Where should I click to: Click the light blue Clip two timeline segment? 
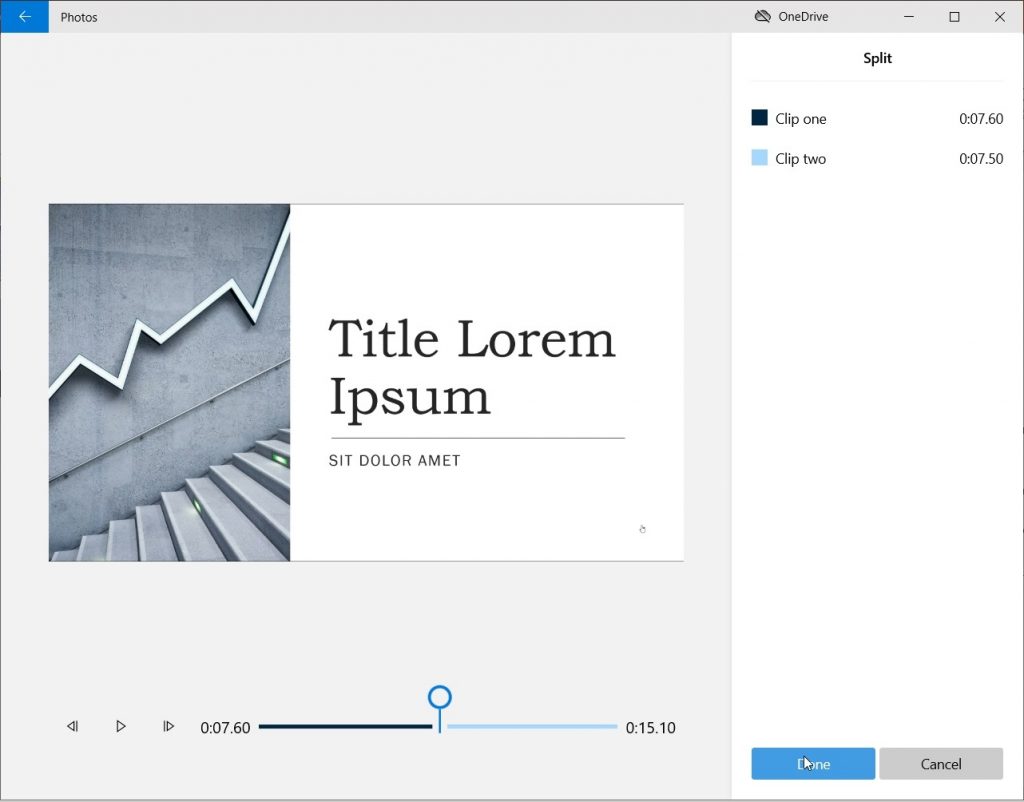tap(532, 726)
